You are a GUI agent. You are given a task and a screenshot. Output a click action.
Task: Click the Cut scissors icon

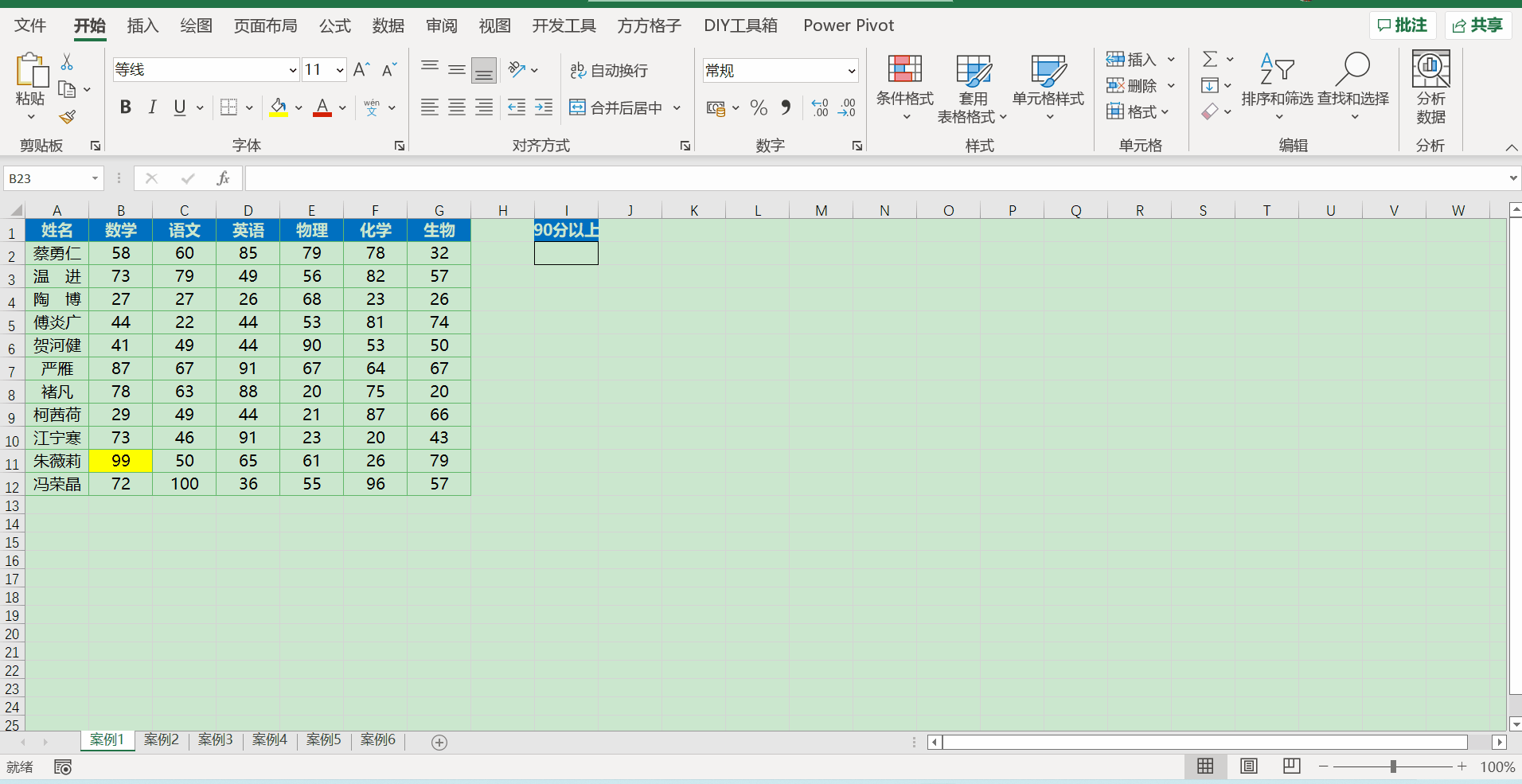click(x=67, y=62)
